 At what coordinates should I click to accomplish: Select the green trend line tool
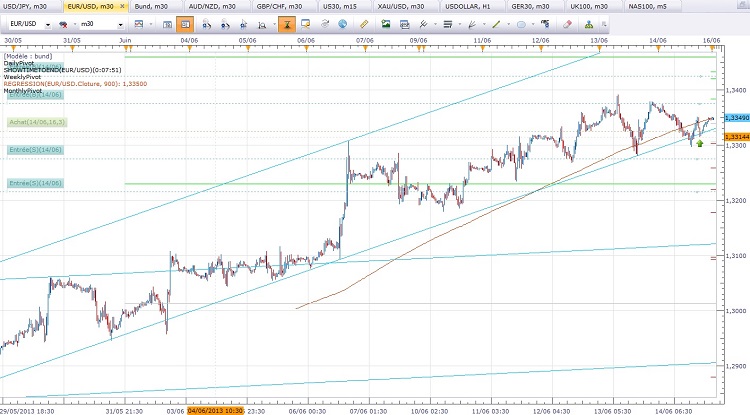click(496, 24)
